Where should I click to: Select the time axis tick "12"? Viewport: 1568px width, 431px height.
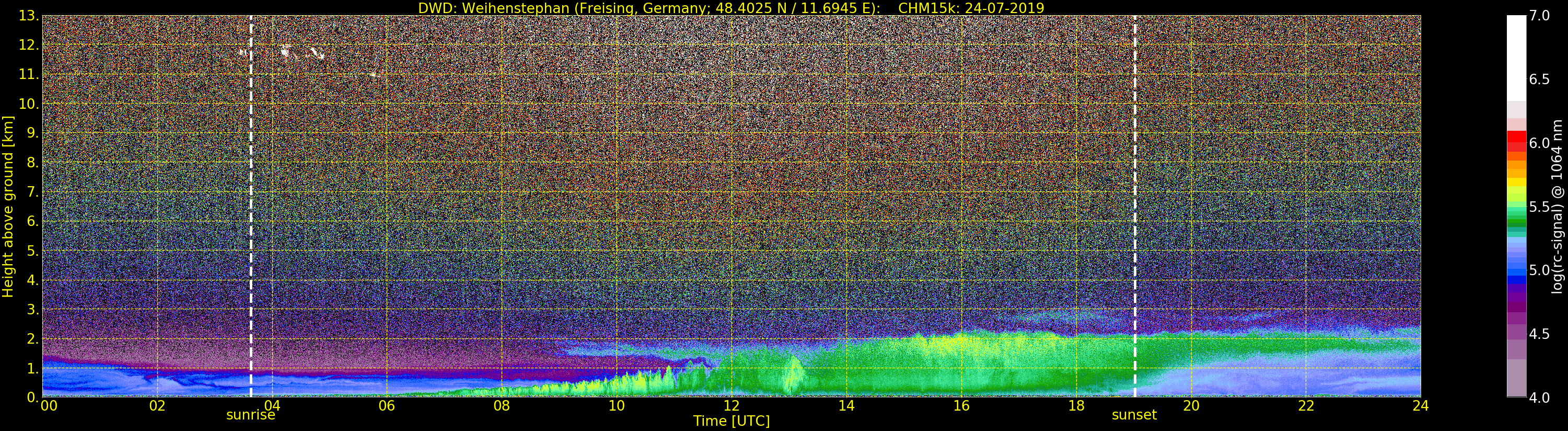click(x=731, y=406)
